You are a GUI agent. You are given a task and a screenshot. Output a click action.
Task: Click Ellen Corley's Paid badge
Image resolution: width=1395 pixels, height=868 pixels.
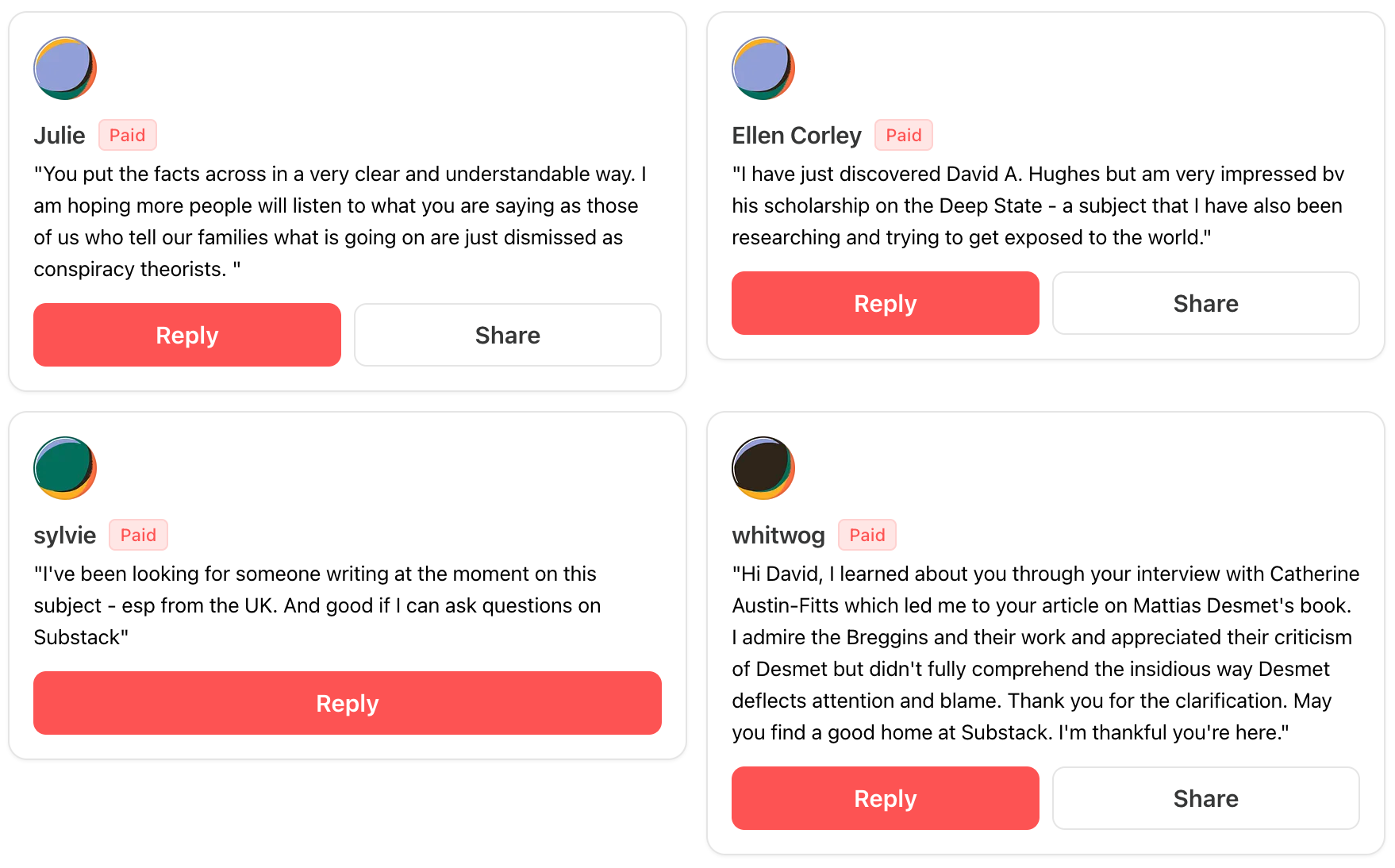904,135
